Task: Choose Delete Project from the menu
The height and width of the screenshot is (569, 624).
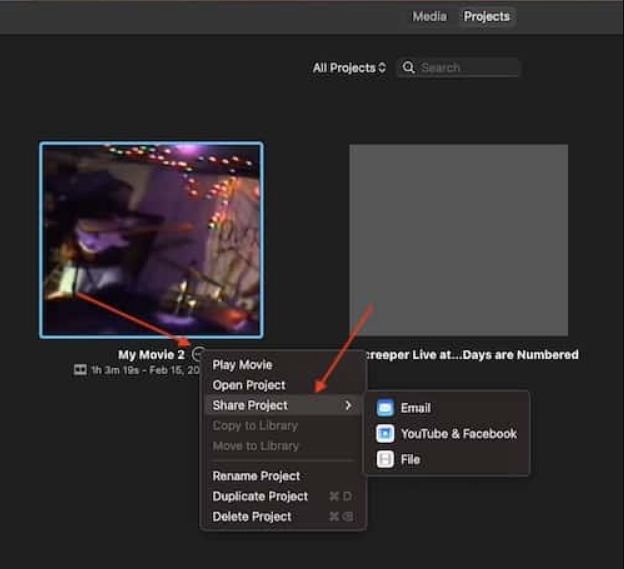Action: [x=283, y=516]
